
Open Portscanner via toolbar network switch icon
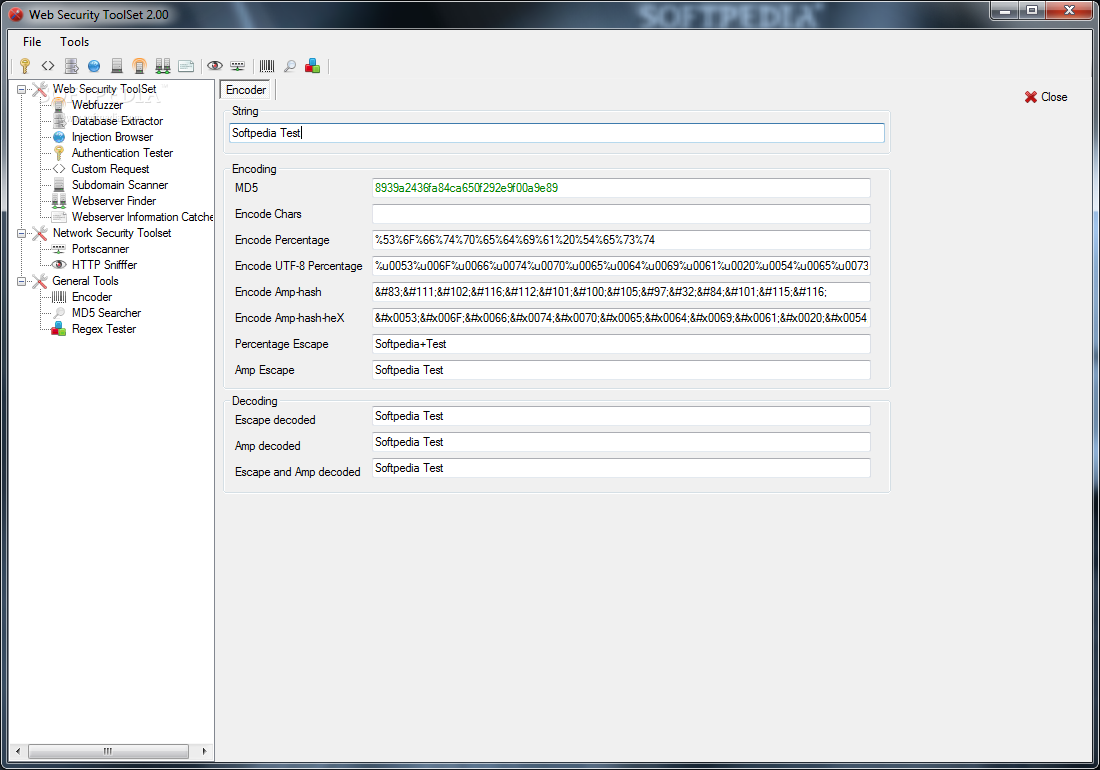click(x=238, y=66)
